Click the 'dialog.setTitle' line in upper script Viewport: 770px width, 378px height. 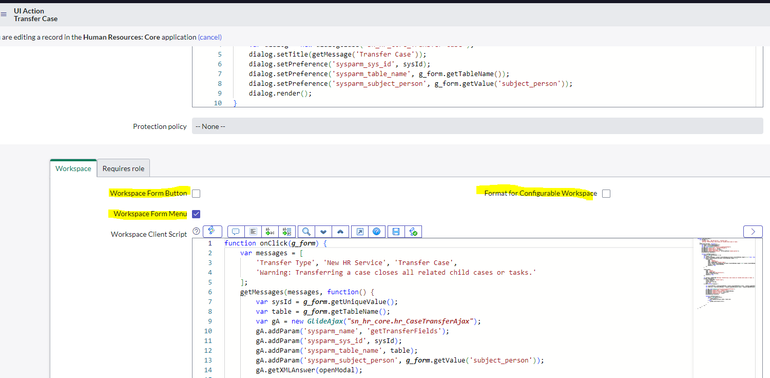pyautogui.click(x=338, y=54)
